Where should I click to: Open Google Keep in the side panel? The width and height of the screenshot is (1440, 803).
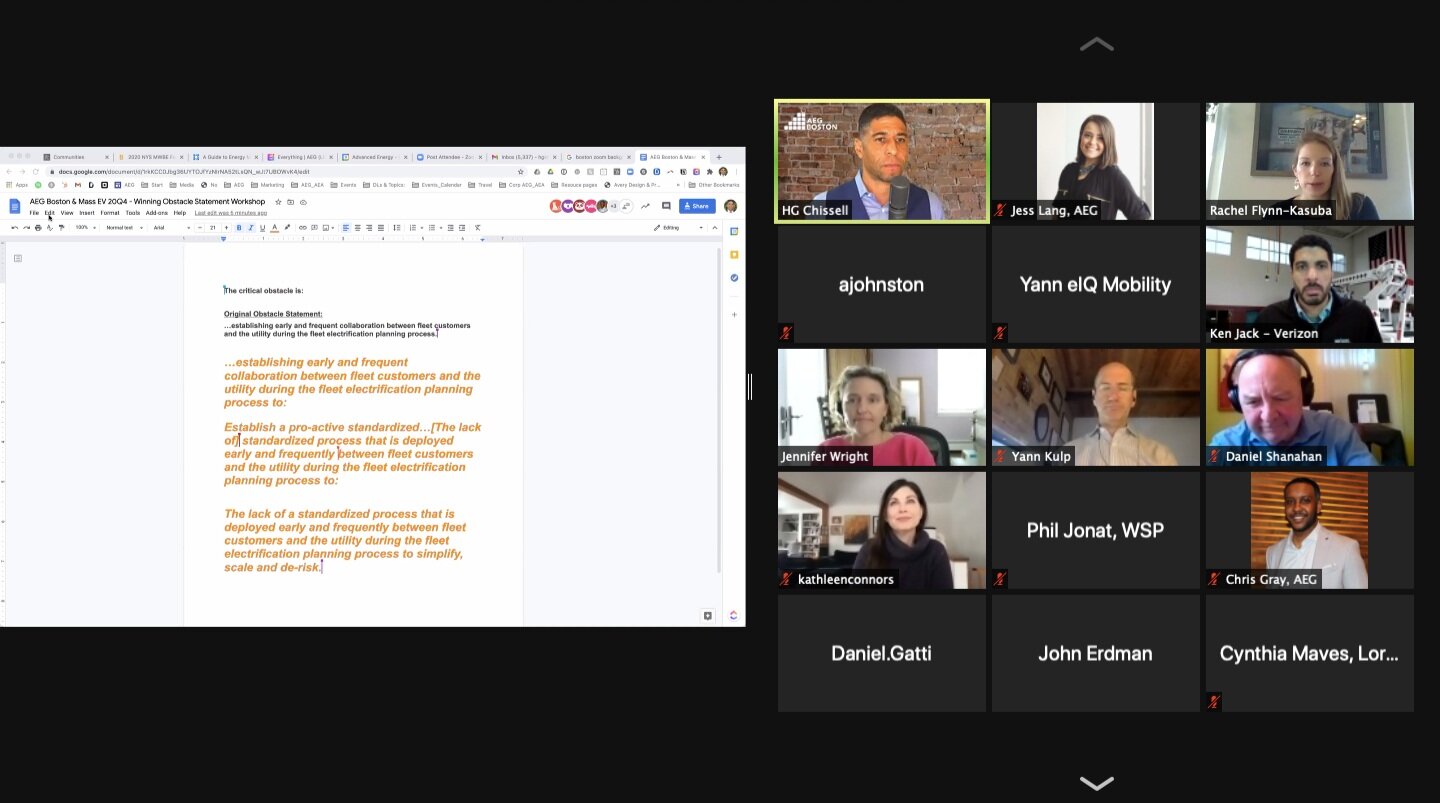(734, 255)
